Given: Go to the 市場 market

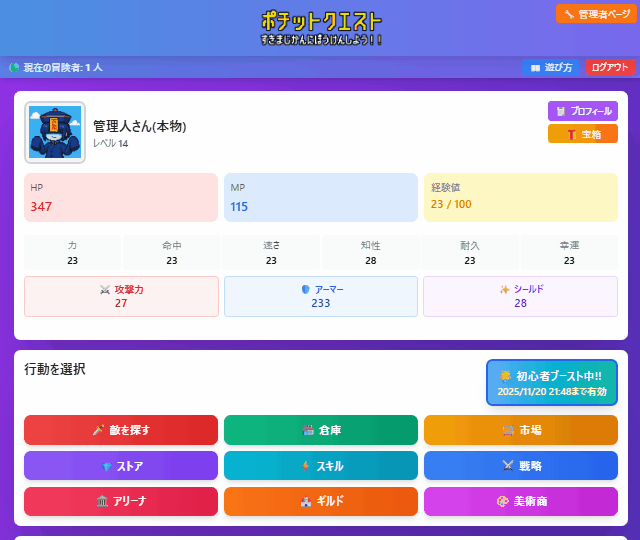Looking at the screenshot, I should 520,430.
